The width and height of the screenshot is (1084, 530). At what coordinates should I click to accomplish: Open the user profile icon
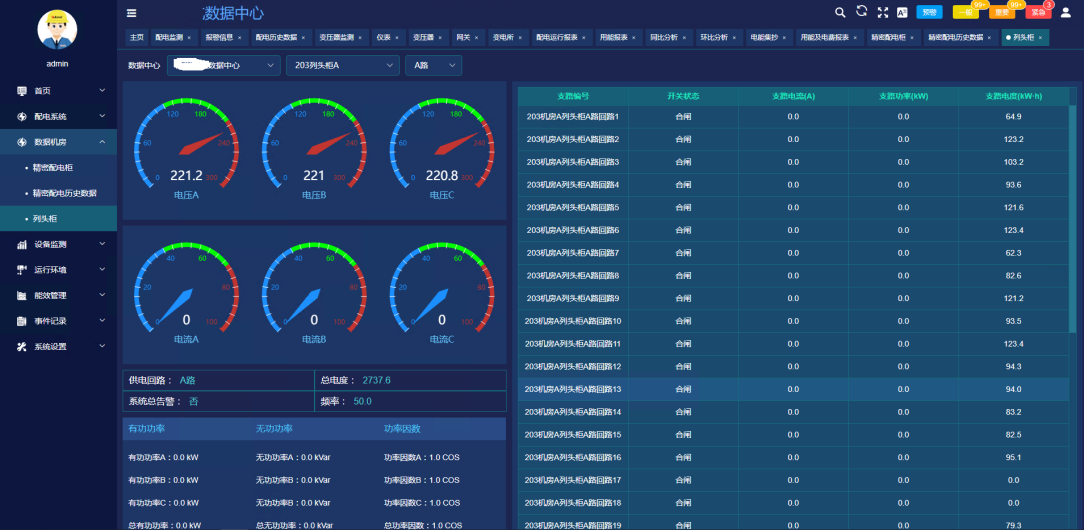point(1065,12)
